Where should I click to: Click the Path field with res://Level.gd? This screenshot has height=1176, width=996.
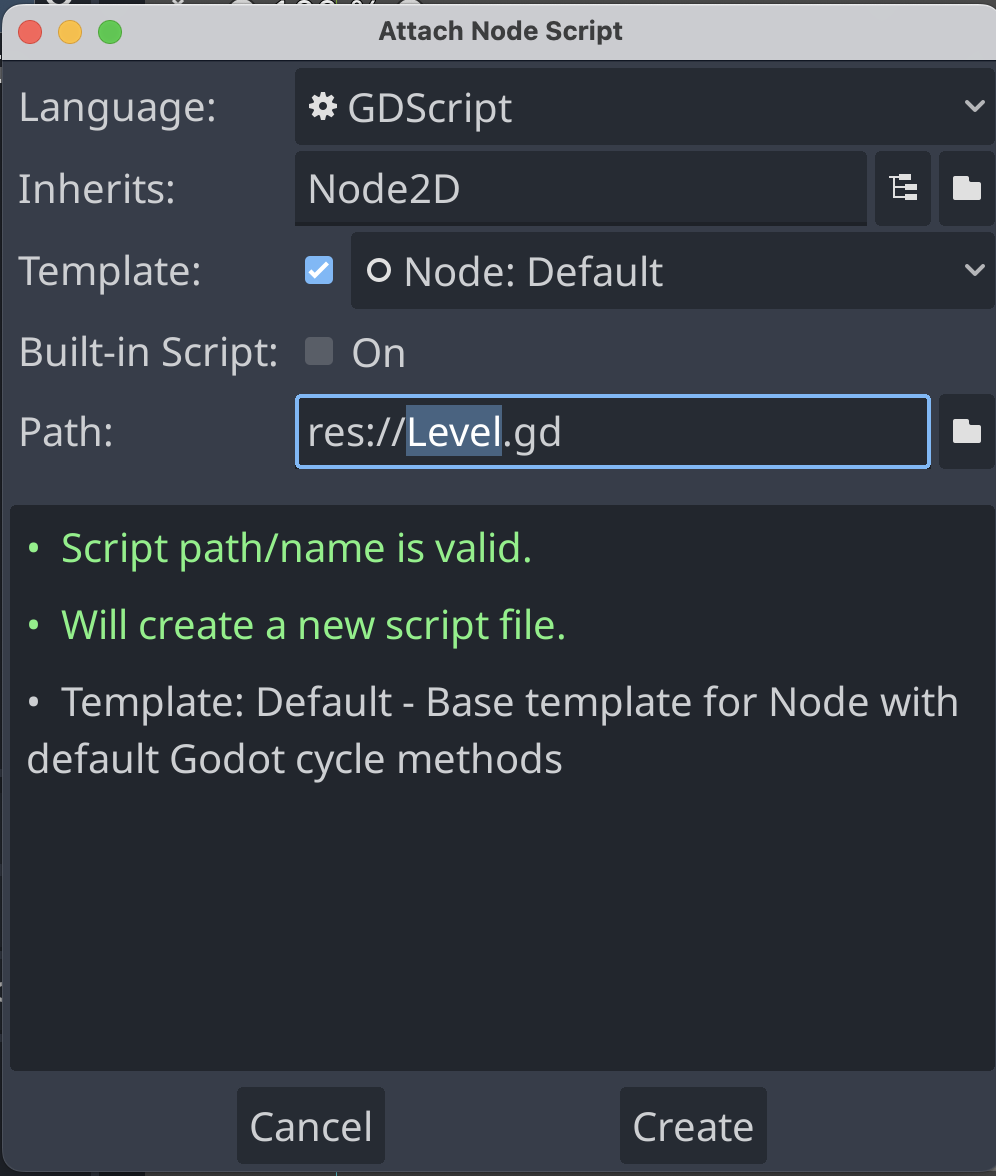[x=613, y=432]
